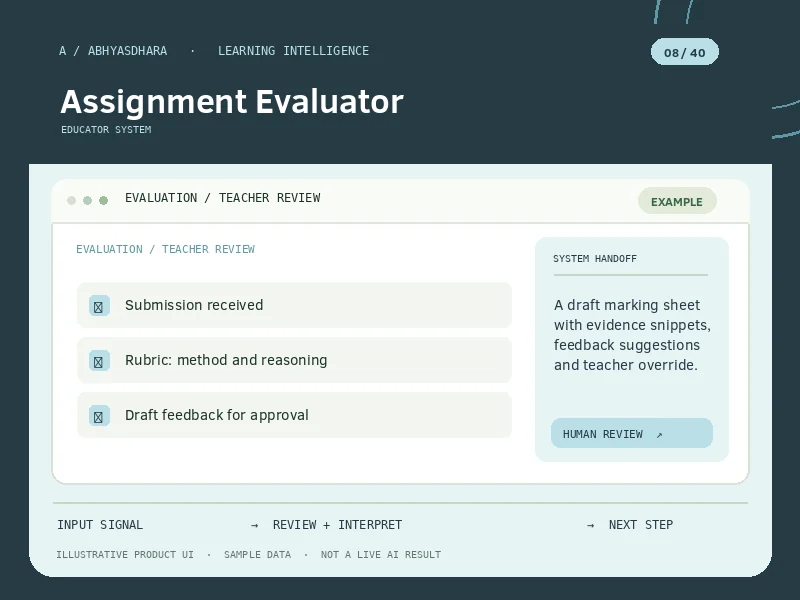The image size is (800, 600).
Task: Click the arrow icon in Human Review button
Action: [659, 435]
